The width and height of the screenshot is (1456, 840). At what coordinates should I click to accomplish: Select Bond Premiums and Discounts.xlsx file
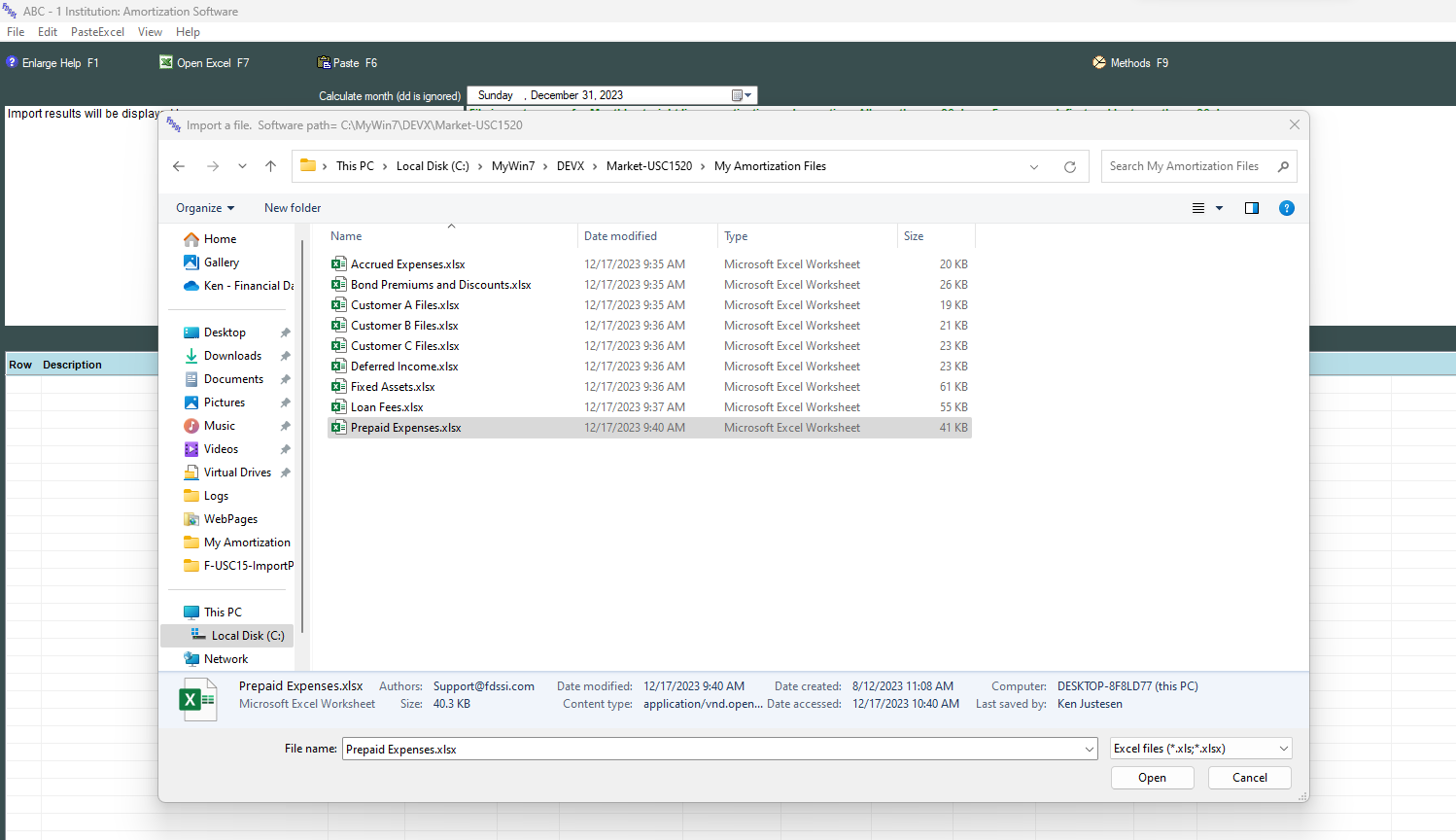click(440, 285)
